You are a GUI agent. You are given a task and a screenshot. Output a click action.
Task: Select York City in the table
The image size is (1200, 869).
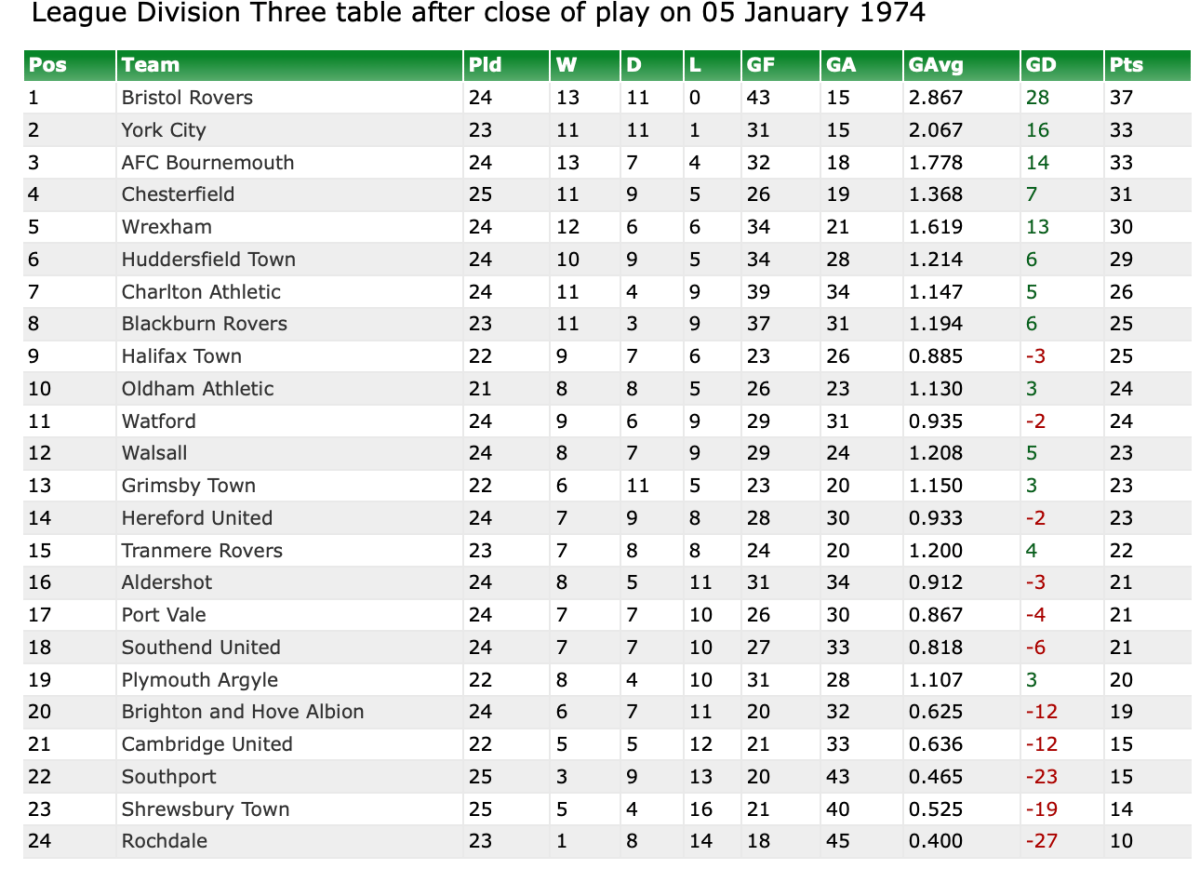pos(163,130)
